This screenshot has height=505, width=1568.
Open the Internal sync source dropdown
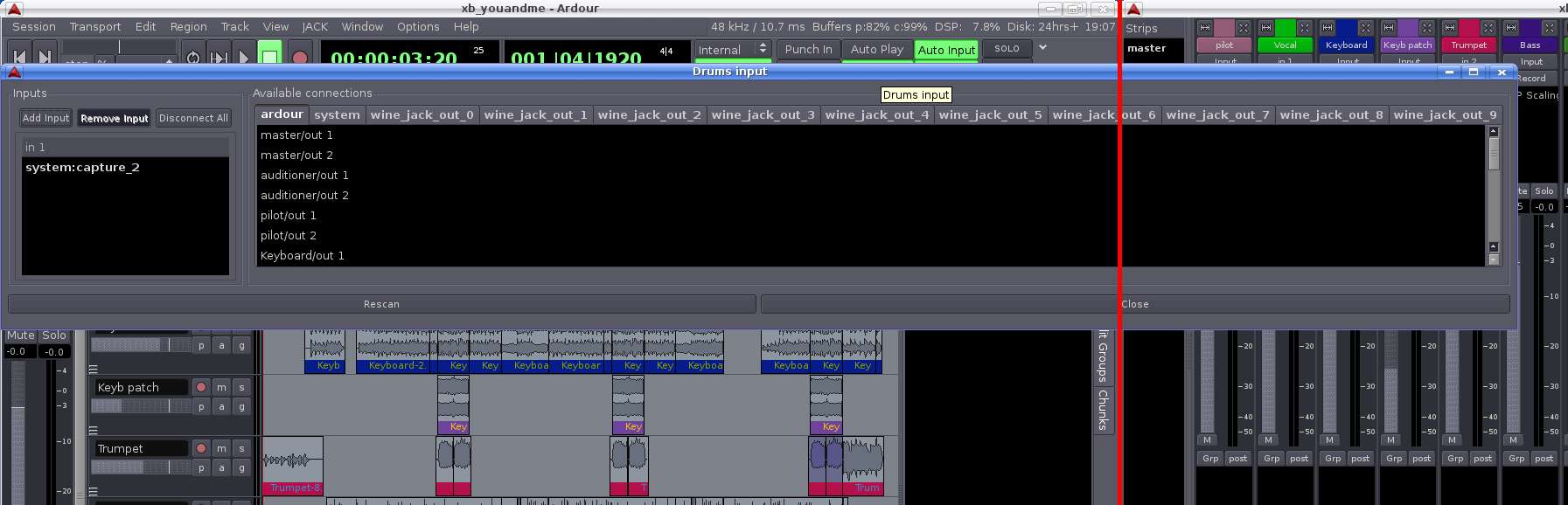coord(732,50)
